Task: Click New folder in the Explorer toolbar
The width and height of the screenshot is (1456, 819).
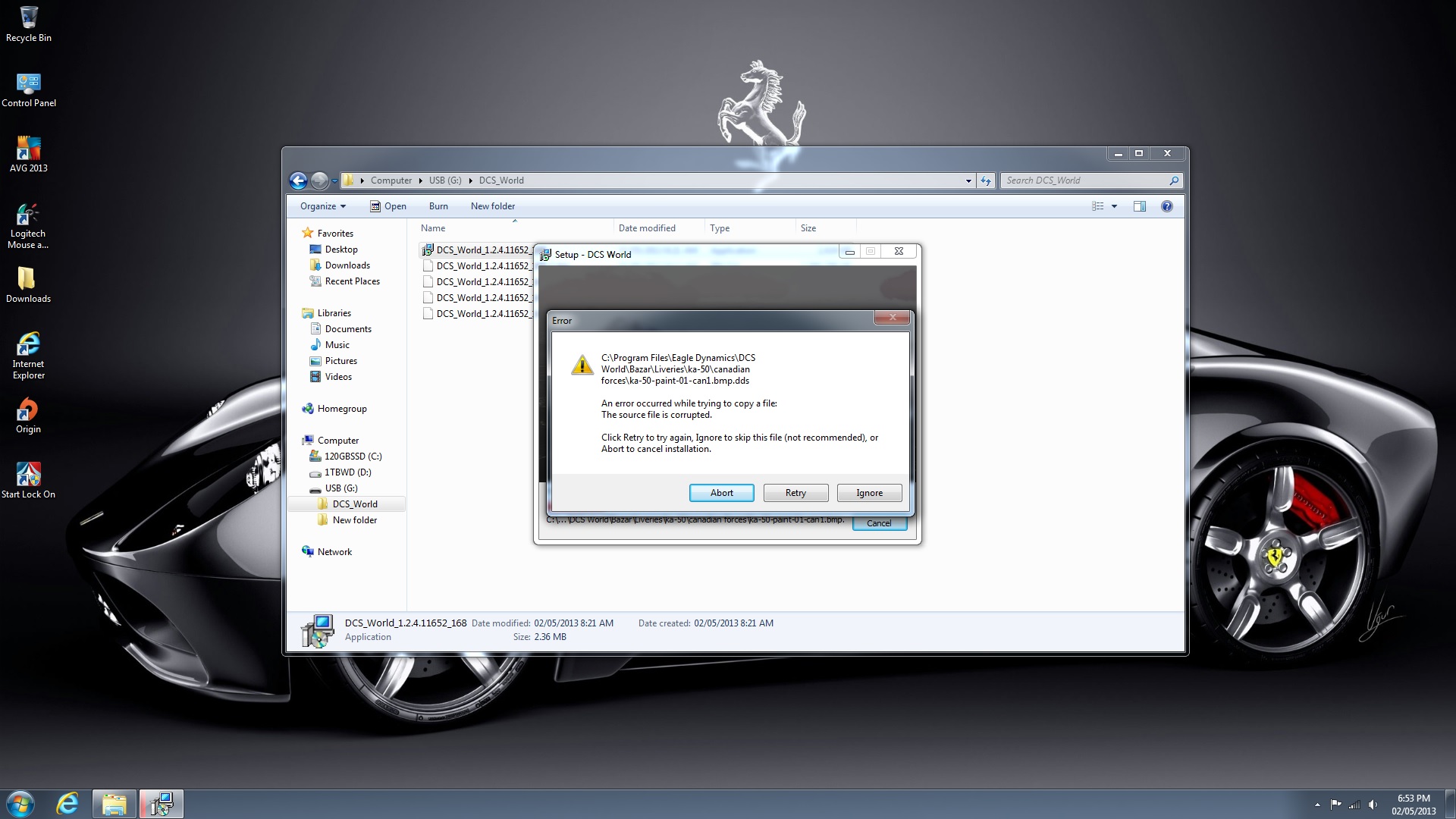Action: click(493, 206)
